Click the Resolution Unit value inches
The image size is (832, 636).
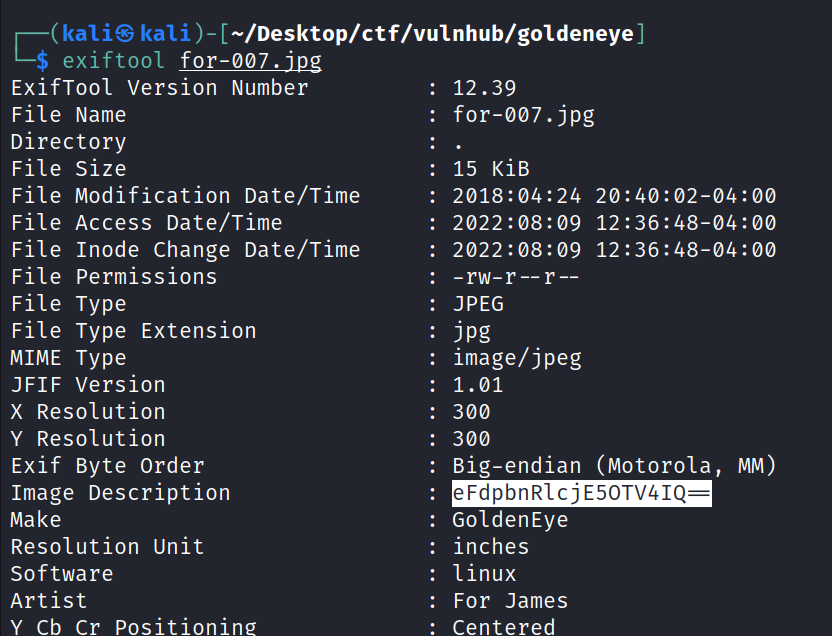click(x=490, y=547)
